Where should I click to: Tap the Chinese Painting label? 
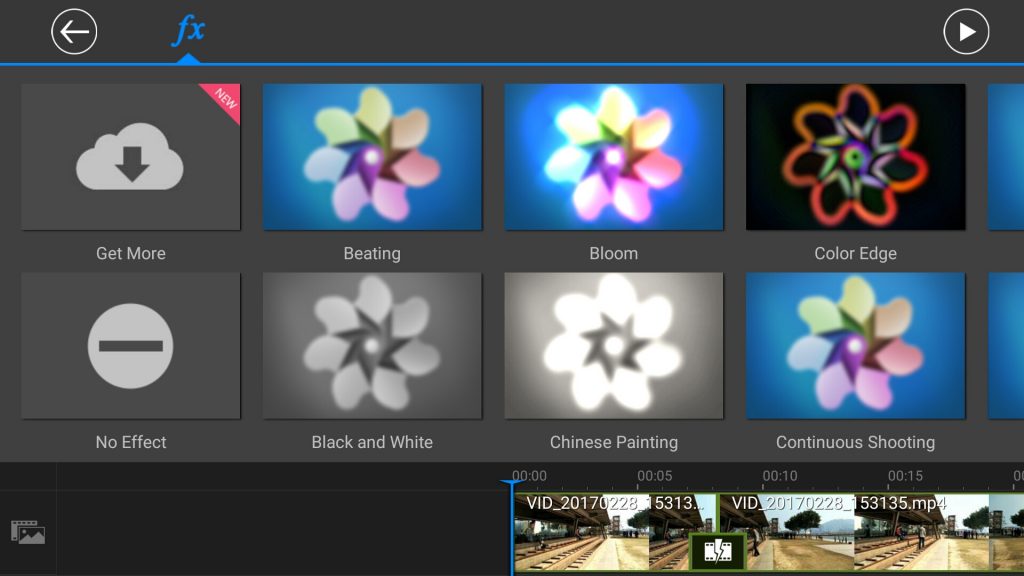tap(614, 442)
